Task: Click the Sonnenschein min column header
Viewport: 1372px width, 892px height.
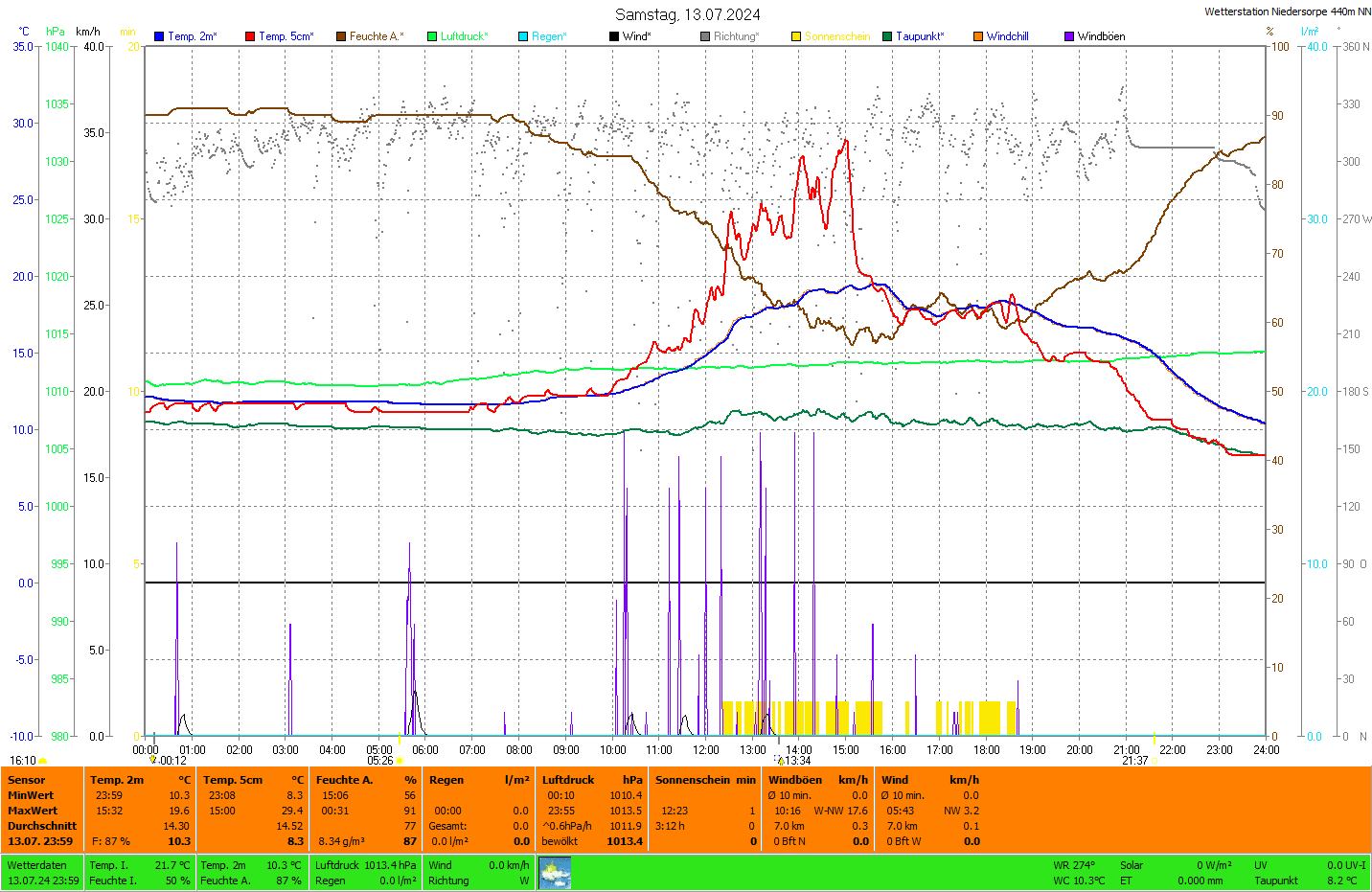Action: [705, 780]
